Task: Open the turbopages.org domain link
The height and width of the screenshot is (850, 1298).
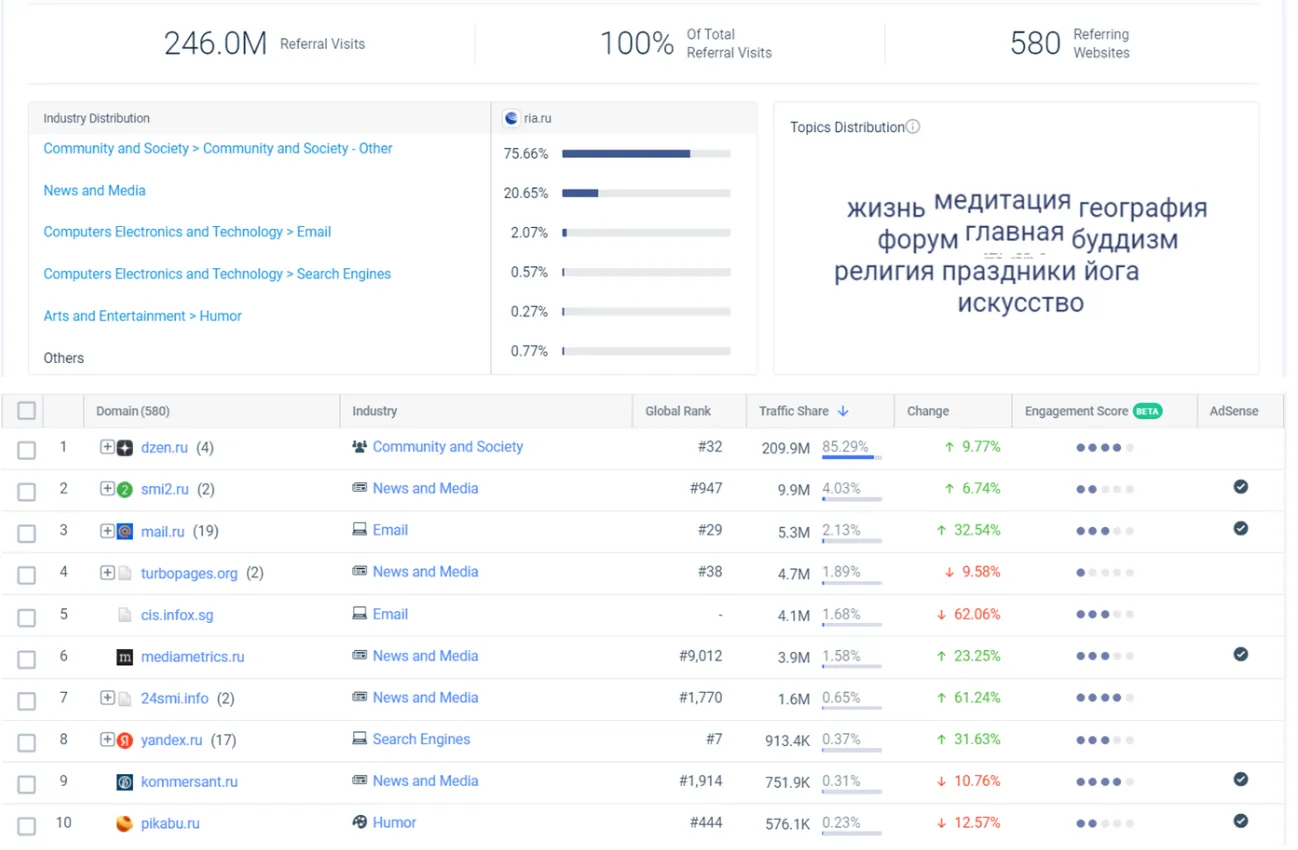Action: point(189,573)
